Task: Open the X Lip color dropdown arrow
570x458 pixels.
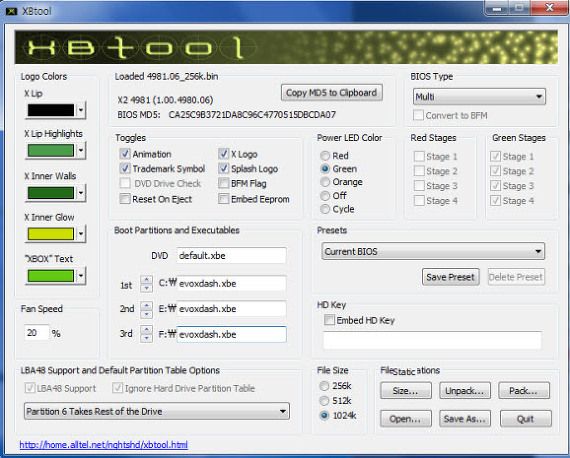Action: click(81, 110)
